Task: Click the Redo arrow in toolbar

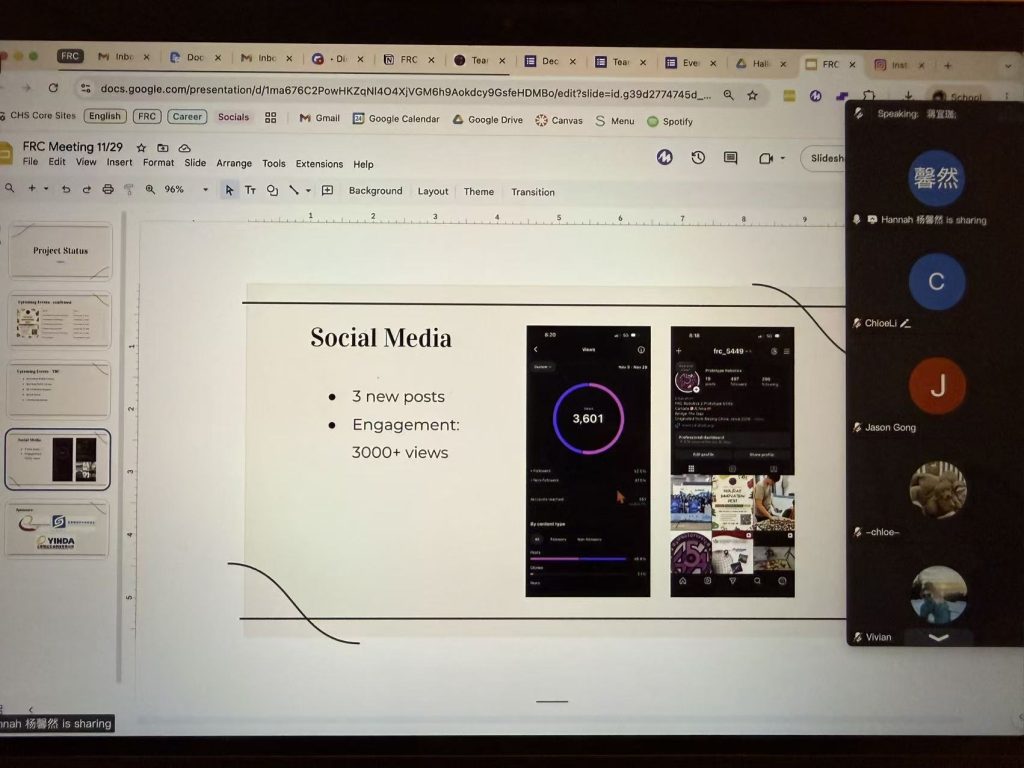Action: point(87,189)
